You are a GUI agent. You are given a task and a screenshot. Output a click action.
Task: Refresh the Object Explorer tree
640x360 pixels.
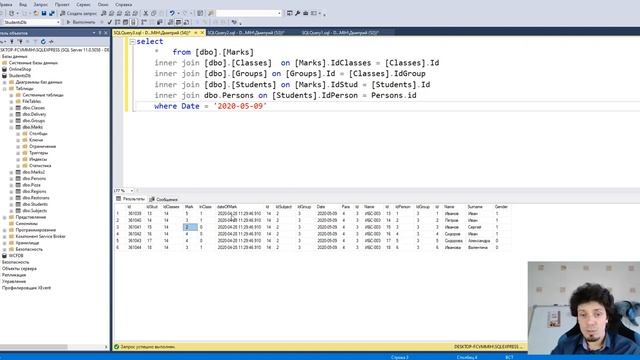click(43, 41)
